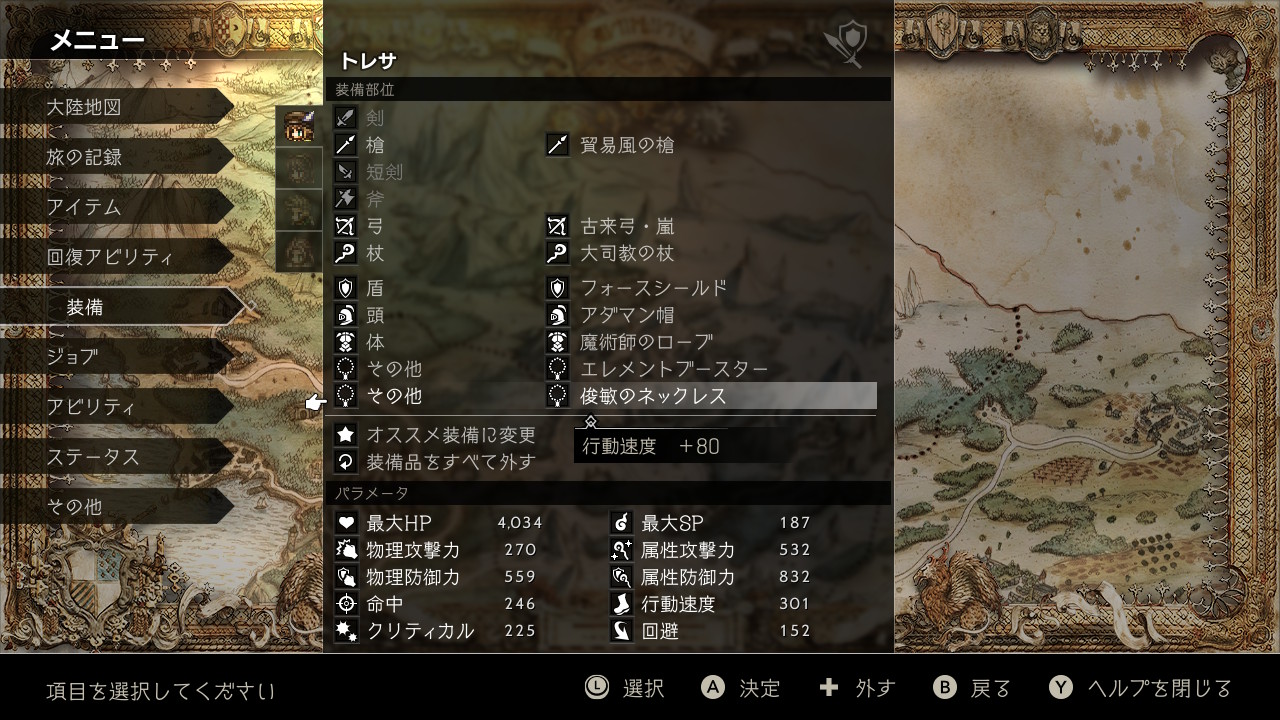Image resolution: width=1280 pixels, height=720 pixels.
Task: Click the shield (盾) slot icon
Action: click(345, 288)
